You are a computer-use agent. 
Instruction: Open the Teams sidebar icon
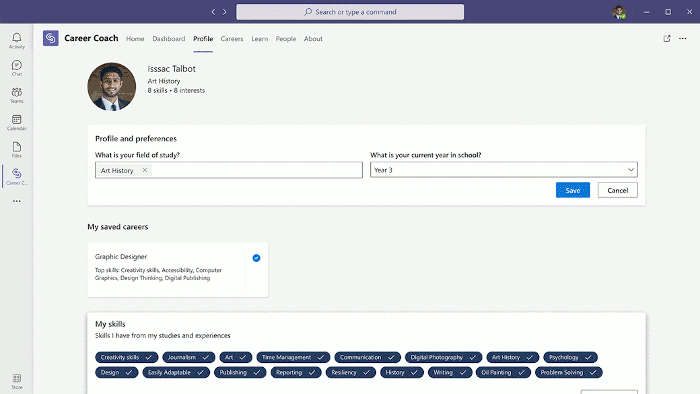tap(17, 95)
